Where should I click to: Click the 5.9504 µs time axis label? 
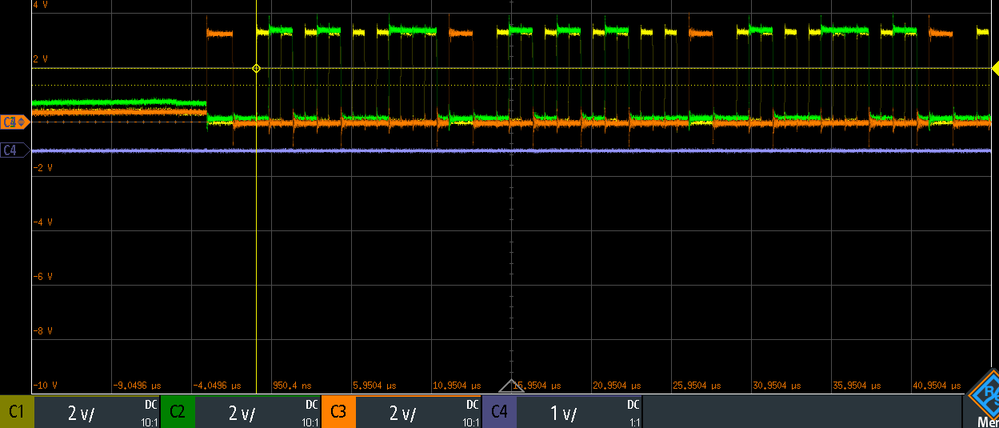click(x=374, y=386)
